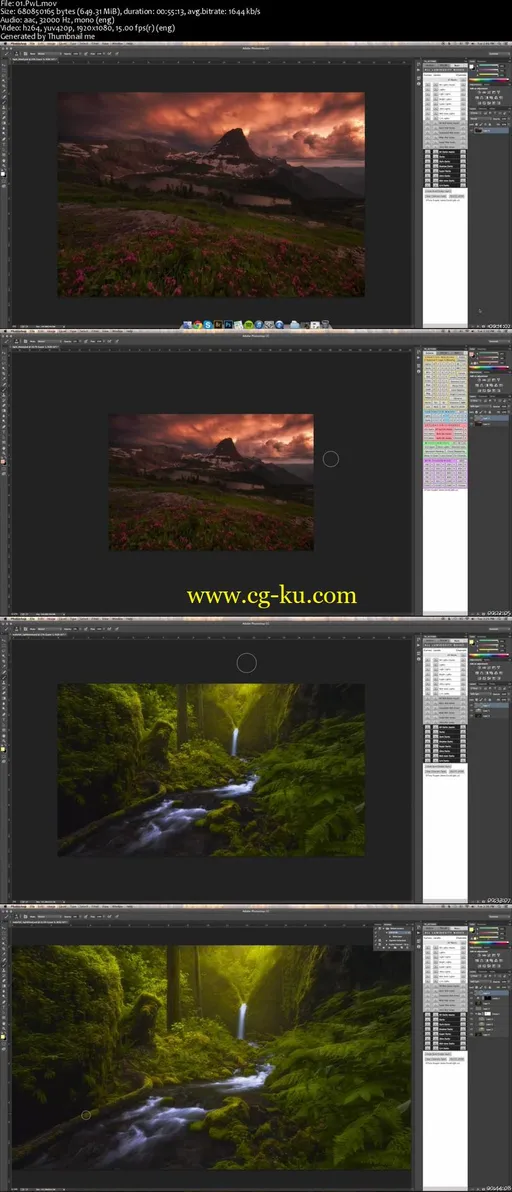Pick a hue from the color spectrum bar in the colored-panel frame
This screenshot has width=512, height=1192.
coord(489,367)
